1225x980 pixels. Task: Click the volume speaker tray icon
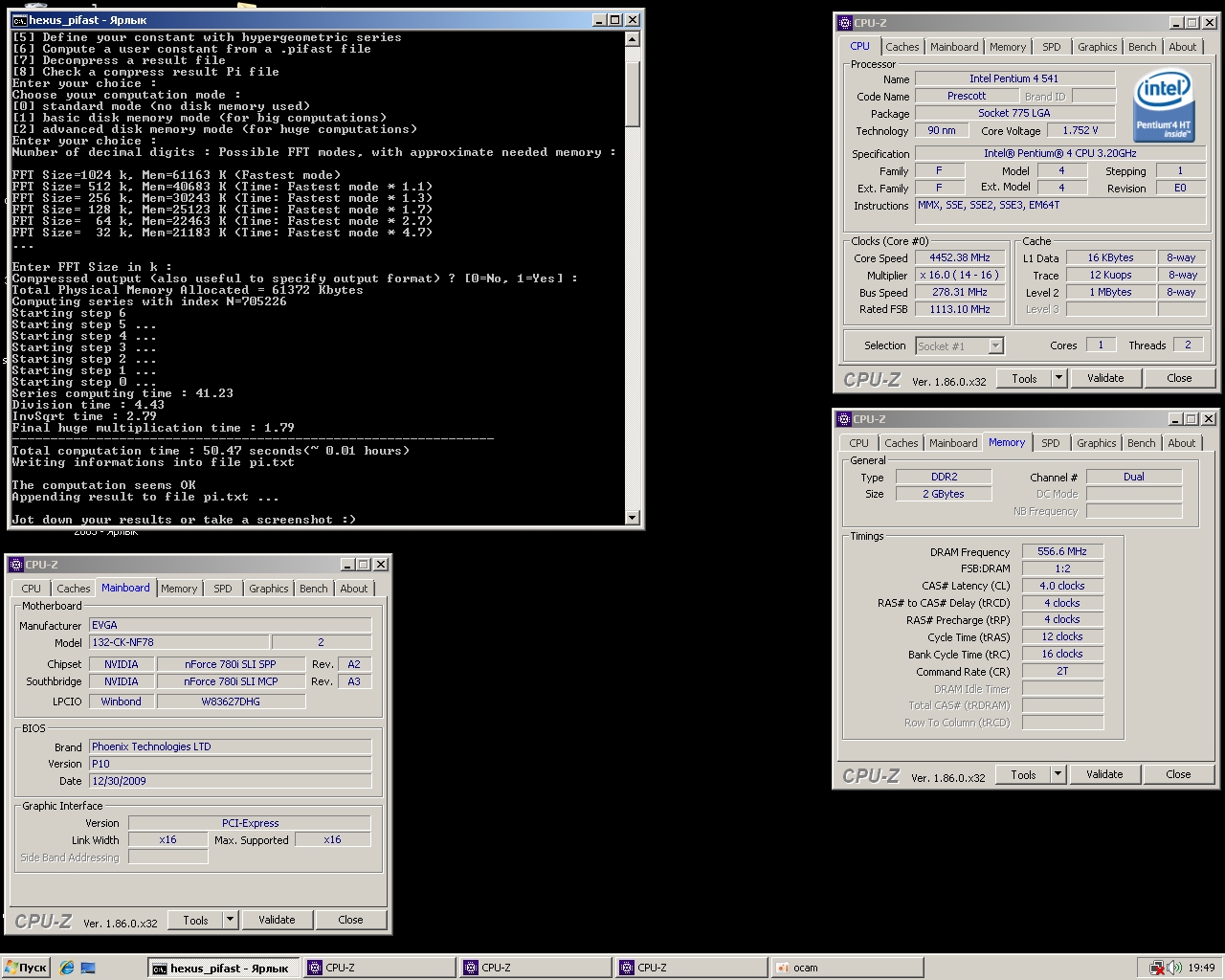click(1174, 968)
